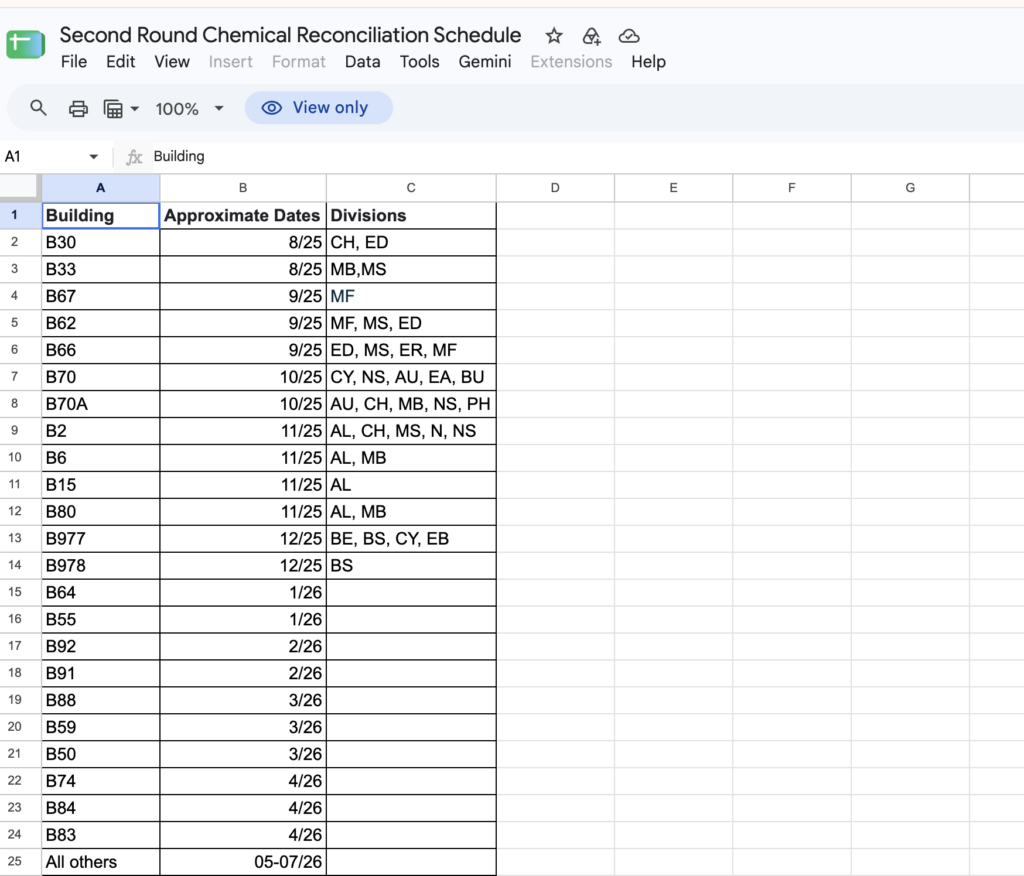1024x876 pixels.
Task: Open the Google Sheets home icon
Action: [25, 44]
